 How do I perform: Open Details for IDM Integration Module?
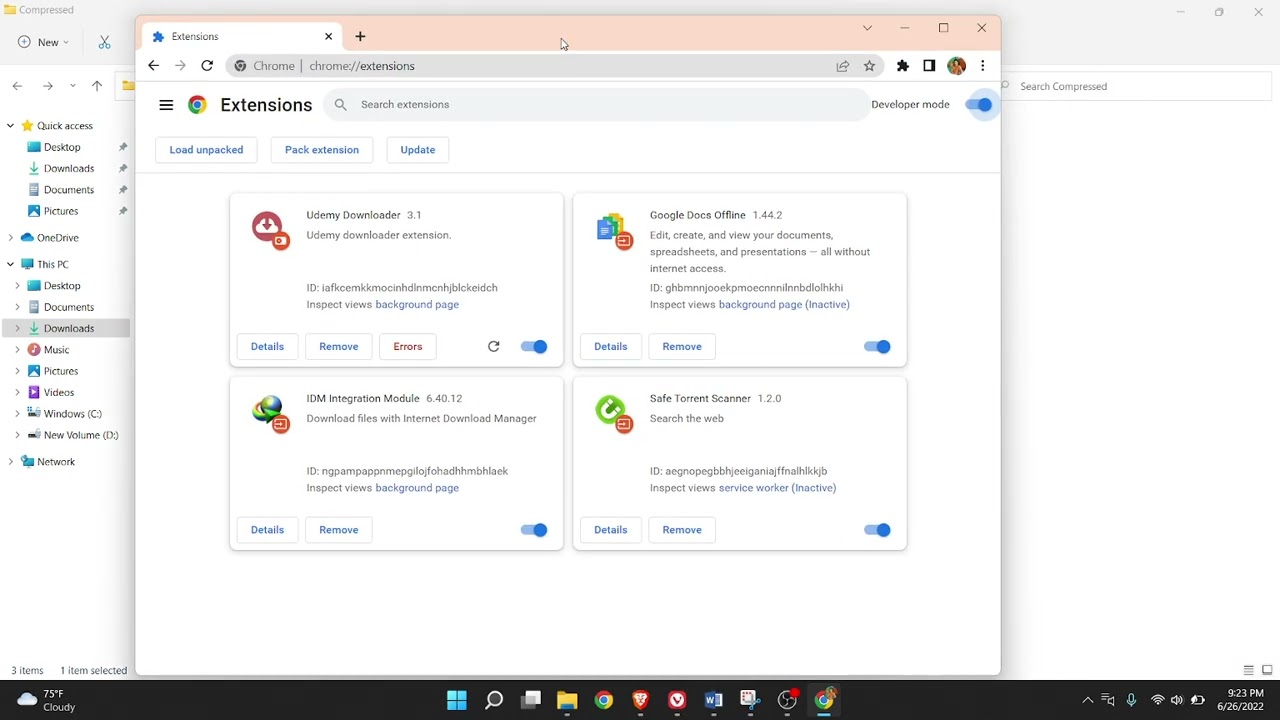pyautogui.click(x=267, y=530)
